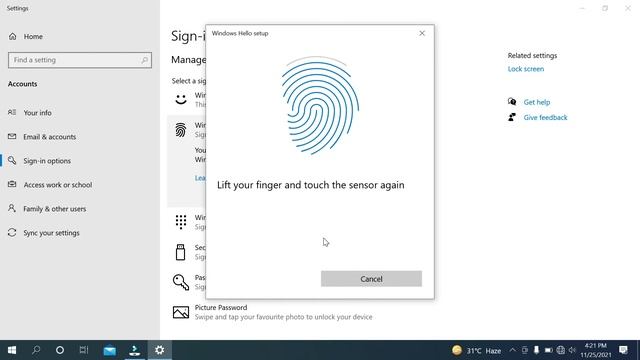Click the Find a setting search box
This screenshot has width=640, height=360.
(x=80, y=60)
